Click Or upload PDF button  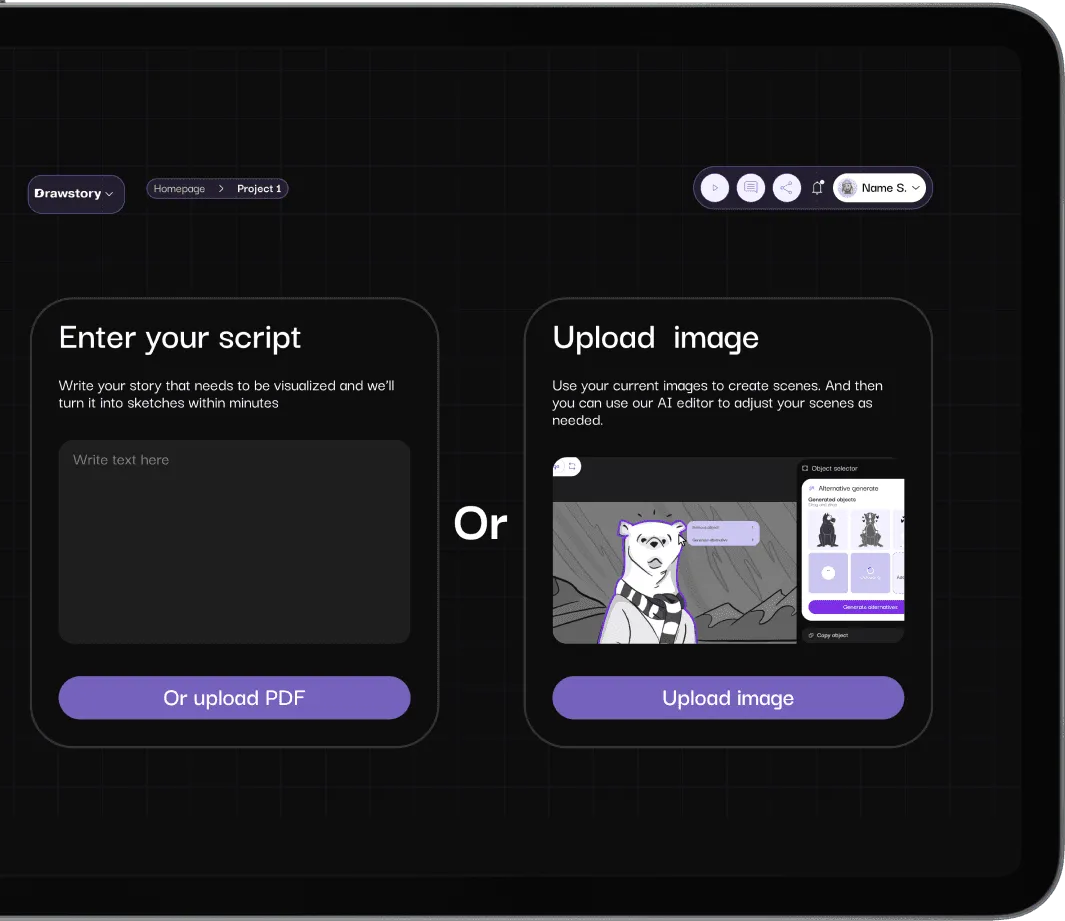pyautogui.click(x=234, y=698)
